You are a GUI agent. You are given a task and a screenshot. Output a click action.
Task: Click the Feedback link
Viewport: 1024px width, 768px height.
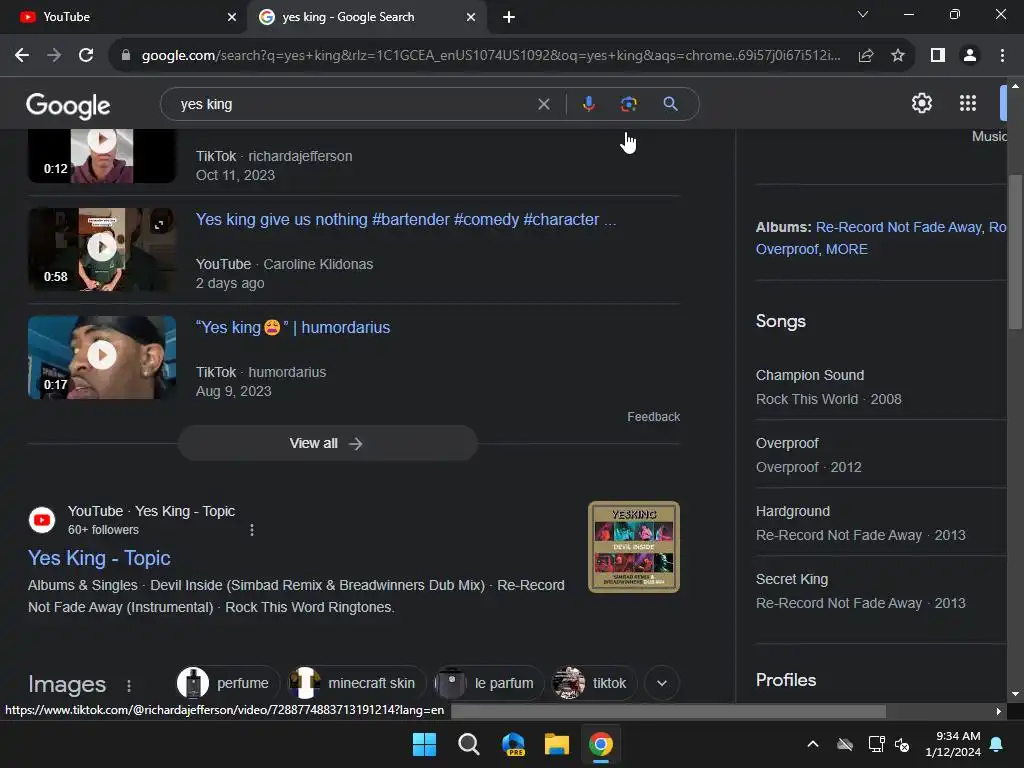653,417
